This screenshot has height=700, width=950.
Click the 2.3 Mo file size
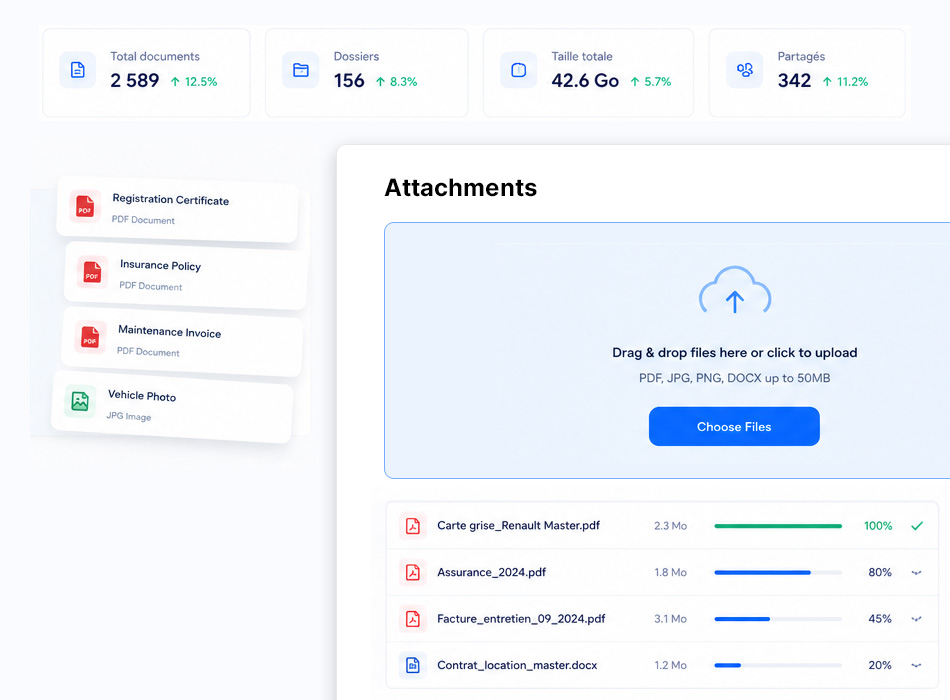coord(670,526)
